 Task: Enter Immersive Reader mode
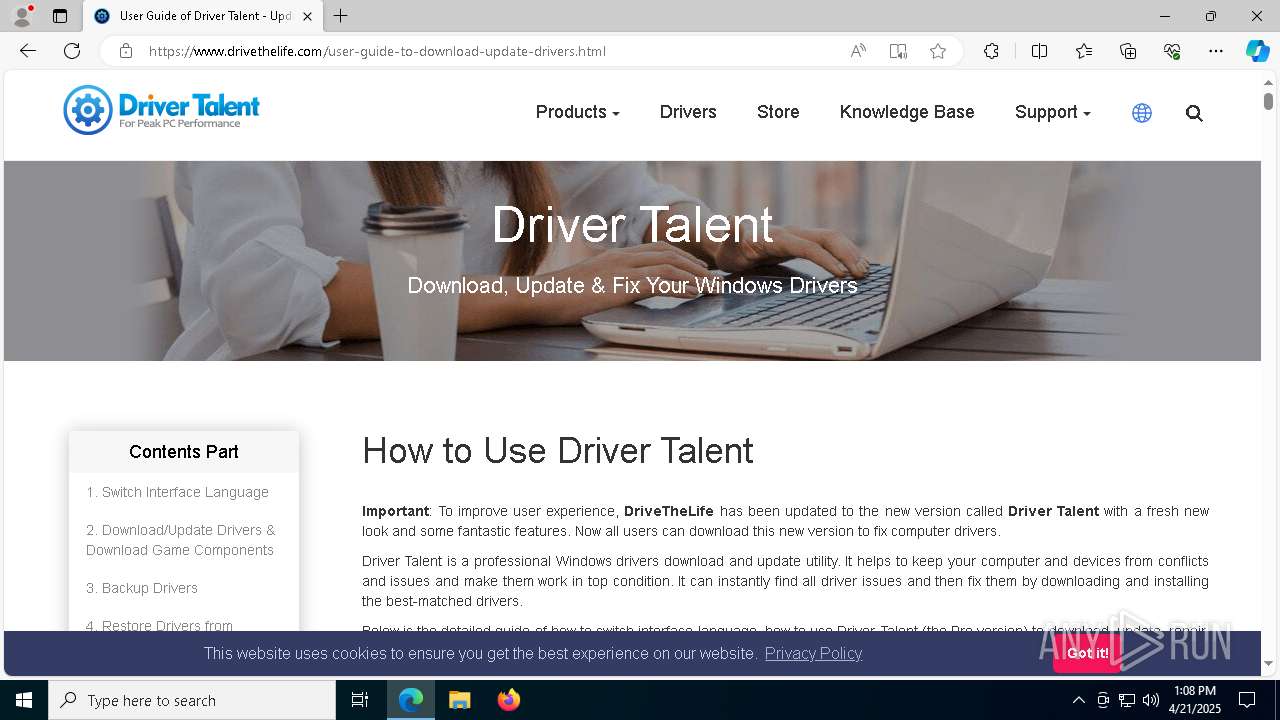pyautogui.click(x=898, y=51)
